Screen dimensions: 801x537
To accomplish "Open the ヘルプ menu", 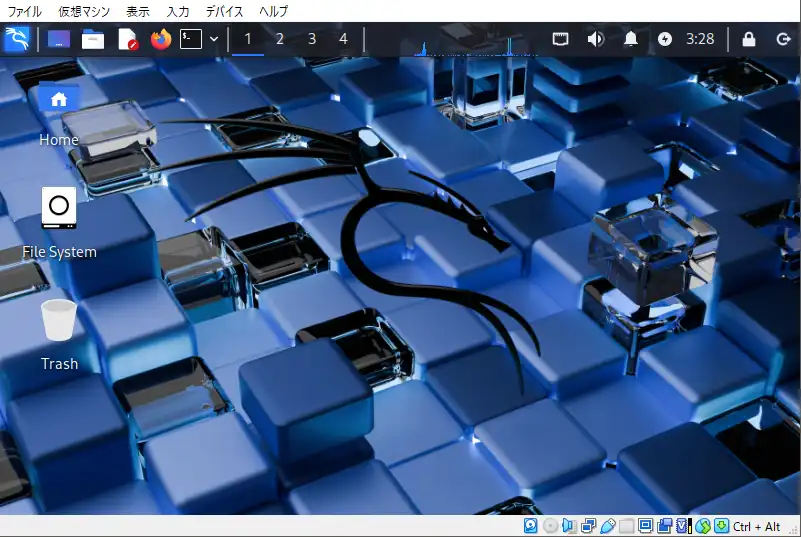I will [273, 11].
